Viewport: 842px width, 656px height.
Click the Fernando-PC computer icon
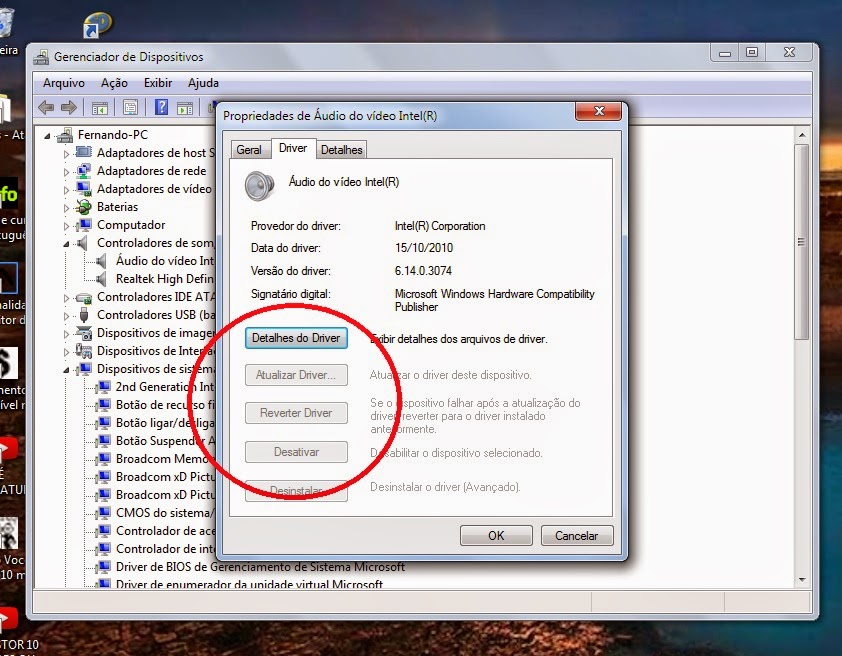[65, 135]
